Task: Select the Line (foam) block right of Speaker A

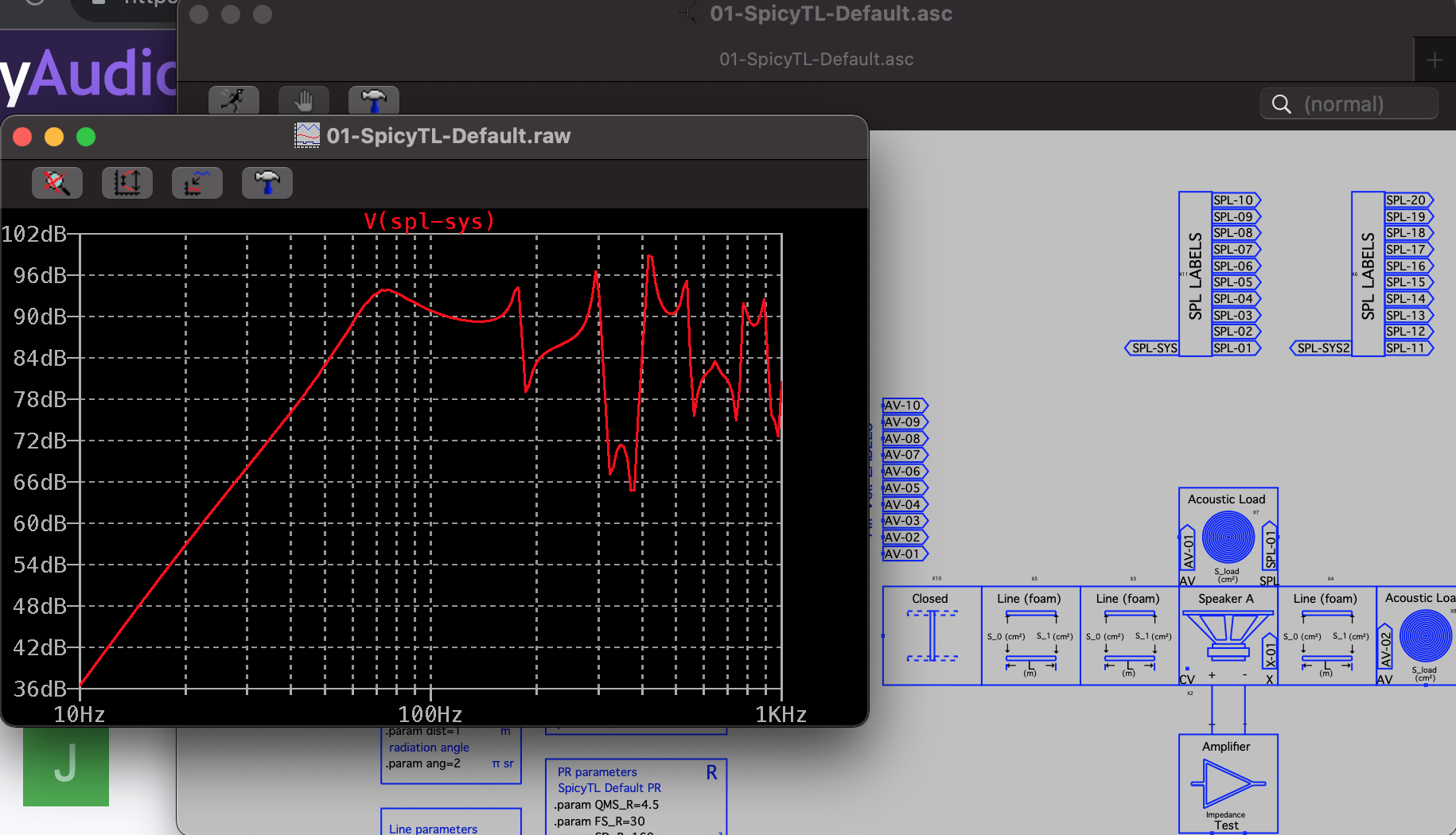Action: (x=1326, y=635)
